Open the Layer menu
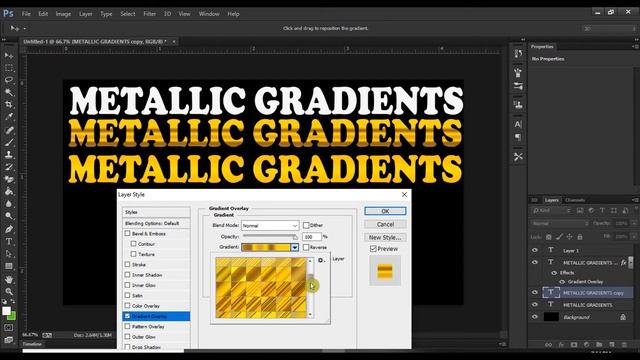The height and width of the screenshot is (360, 640). [x=86, y=14]
